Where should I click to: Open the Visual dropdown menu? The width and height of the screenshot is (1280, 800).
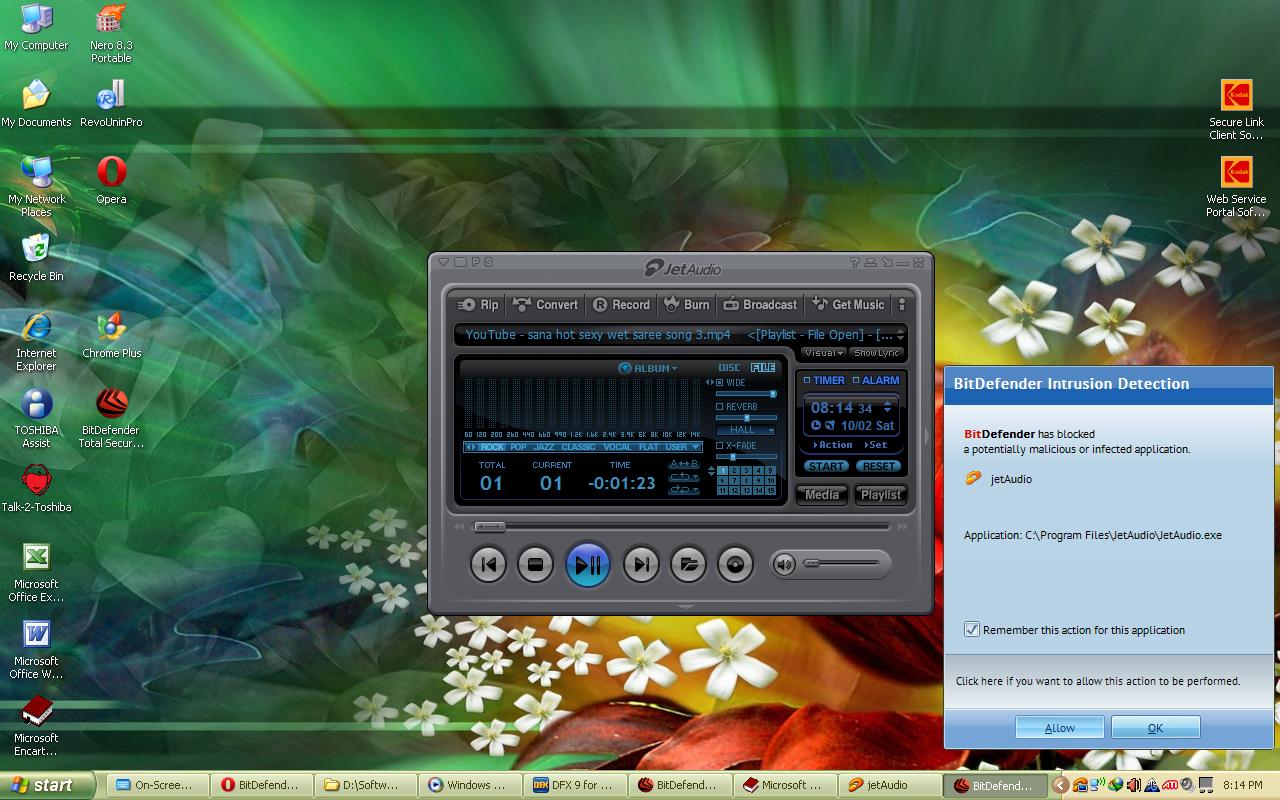pyautogui.click(x=823, y=353)
